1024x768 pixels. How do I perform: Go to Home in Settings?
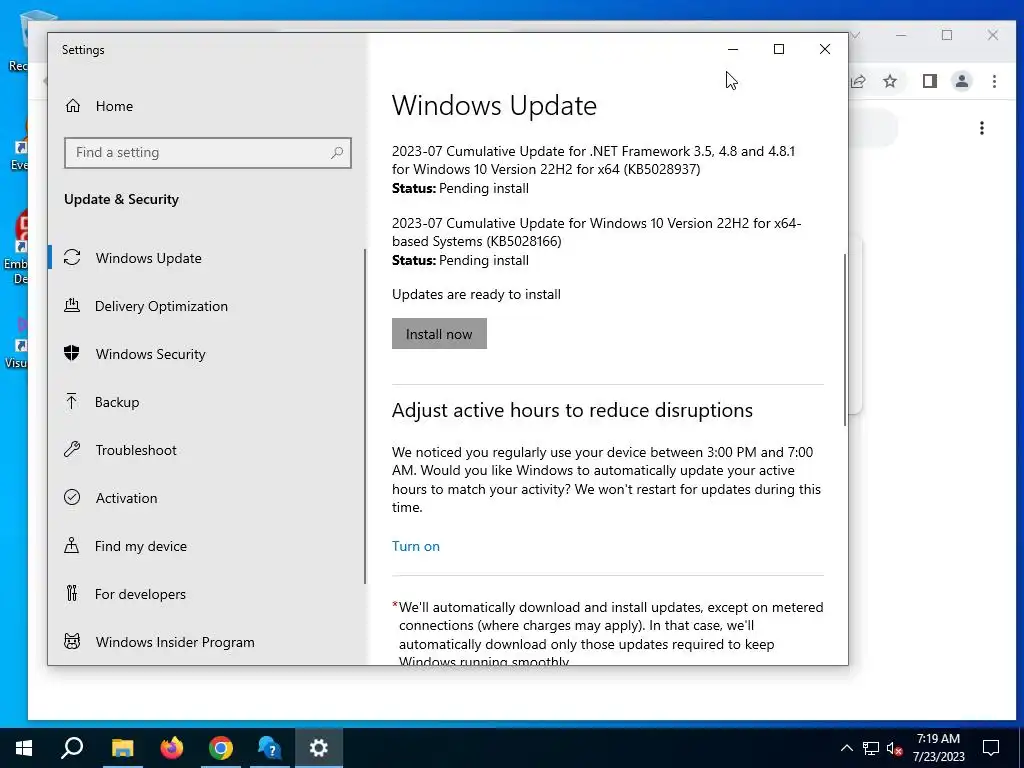tap(114, 106)
